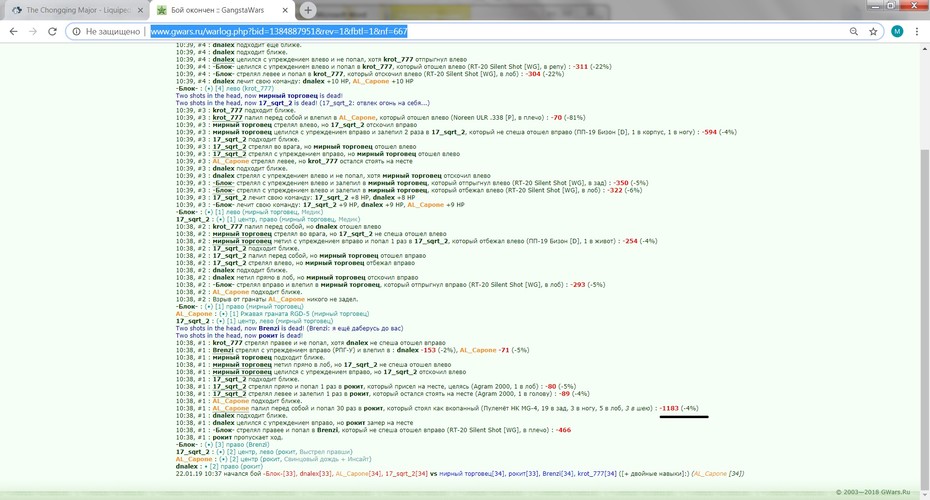Close the 'Бой окончен :: GangstaWars' tab
930x500 pixels.
pyautogui.click(x=285, y=10)
